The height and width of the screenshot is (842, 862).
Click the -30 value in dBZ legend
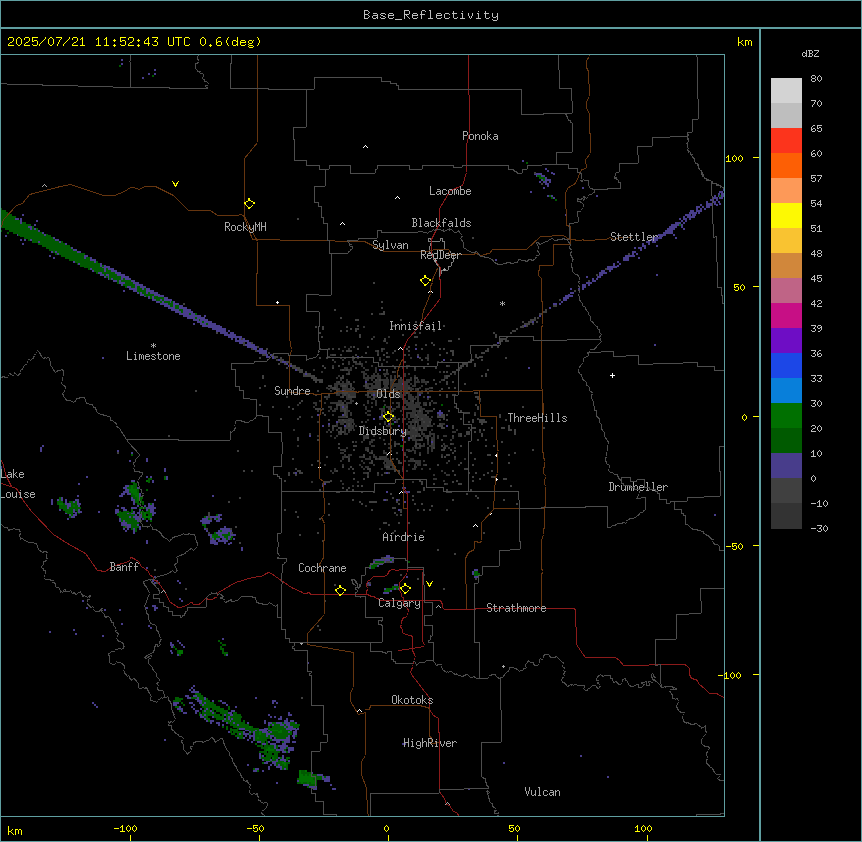coord(819,529)
